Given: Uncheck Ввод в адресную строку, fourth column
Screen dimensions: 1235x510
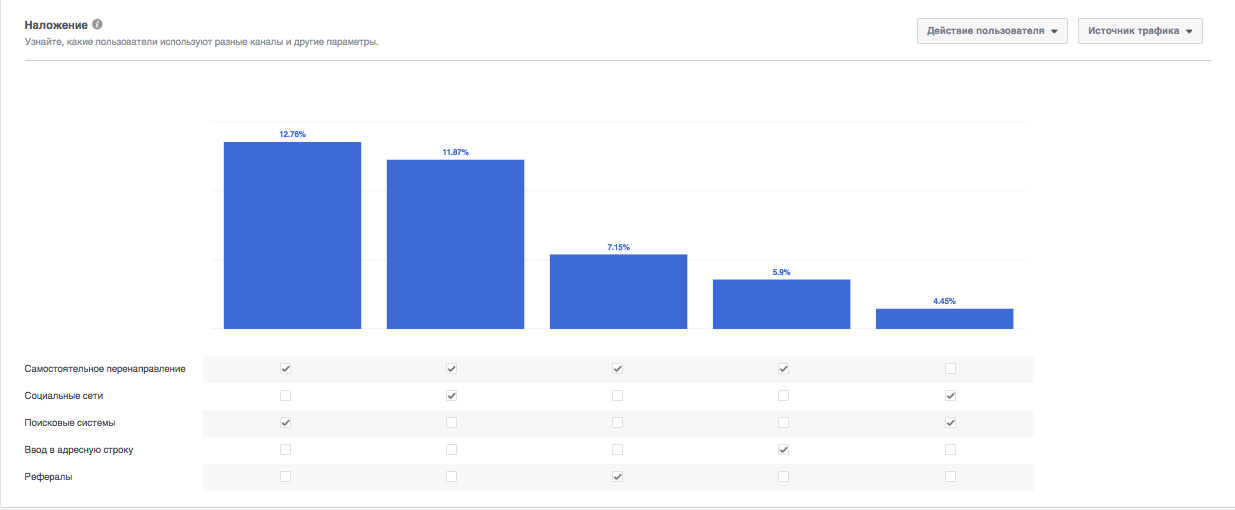Looking at the screenshot, I should pos(784,450).
